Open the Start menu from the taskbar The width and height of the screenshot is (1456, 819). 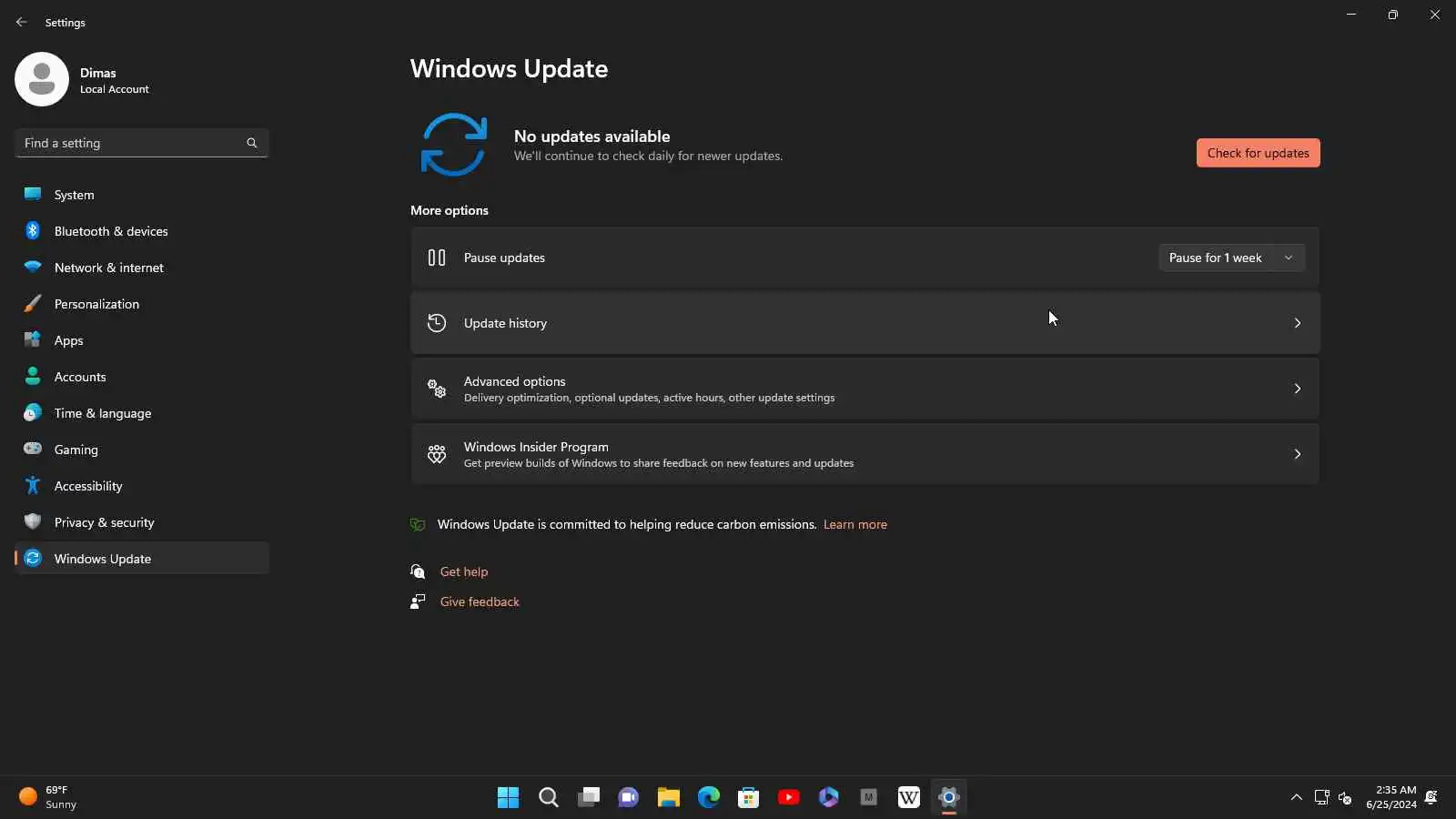tap(508, 797)
